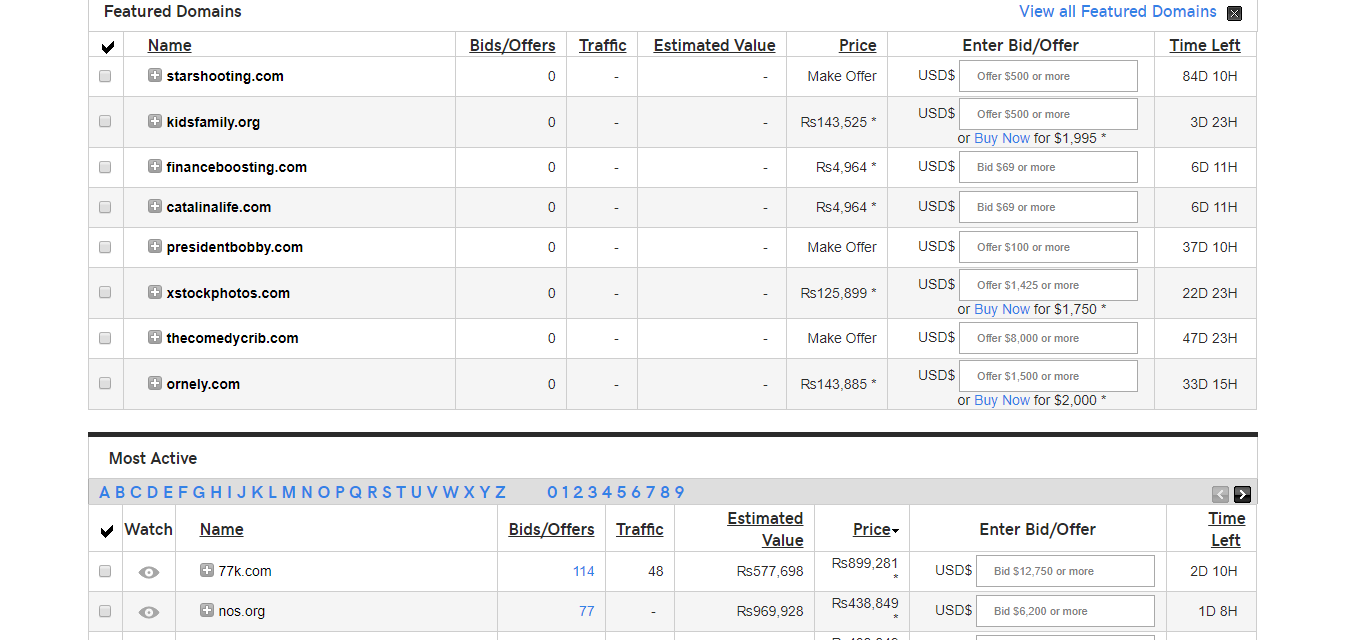
Task: Toggle watch eye icon for nos.org
Action: click(149, 612)
